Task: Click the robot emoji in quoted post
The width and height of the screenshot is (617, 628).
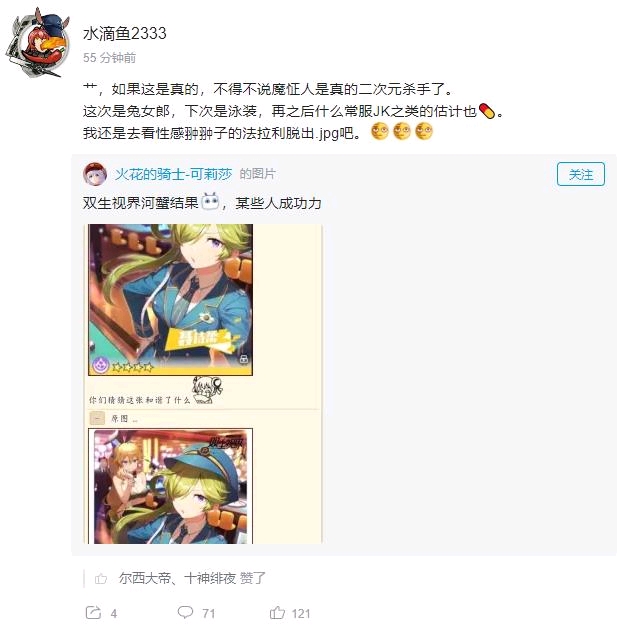Action: pyautogui.click(x=211, y=201)
